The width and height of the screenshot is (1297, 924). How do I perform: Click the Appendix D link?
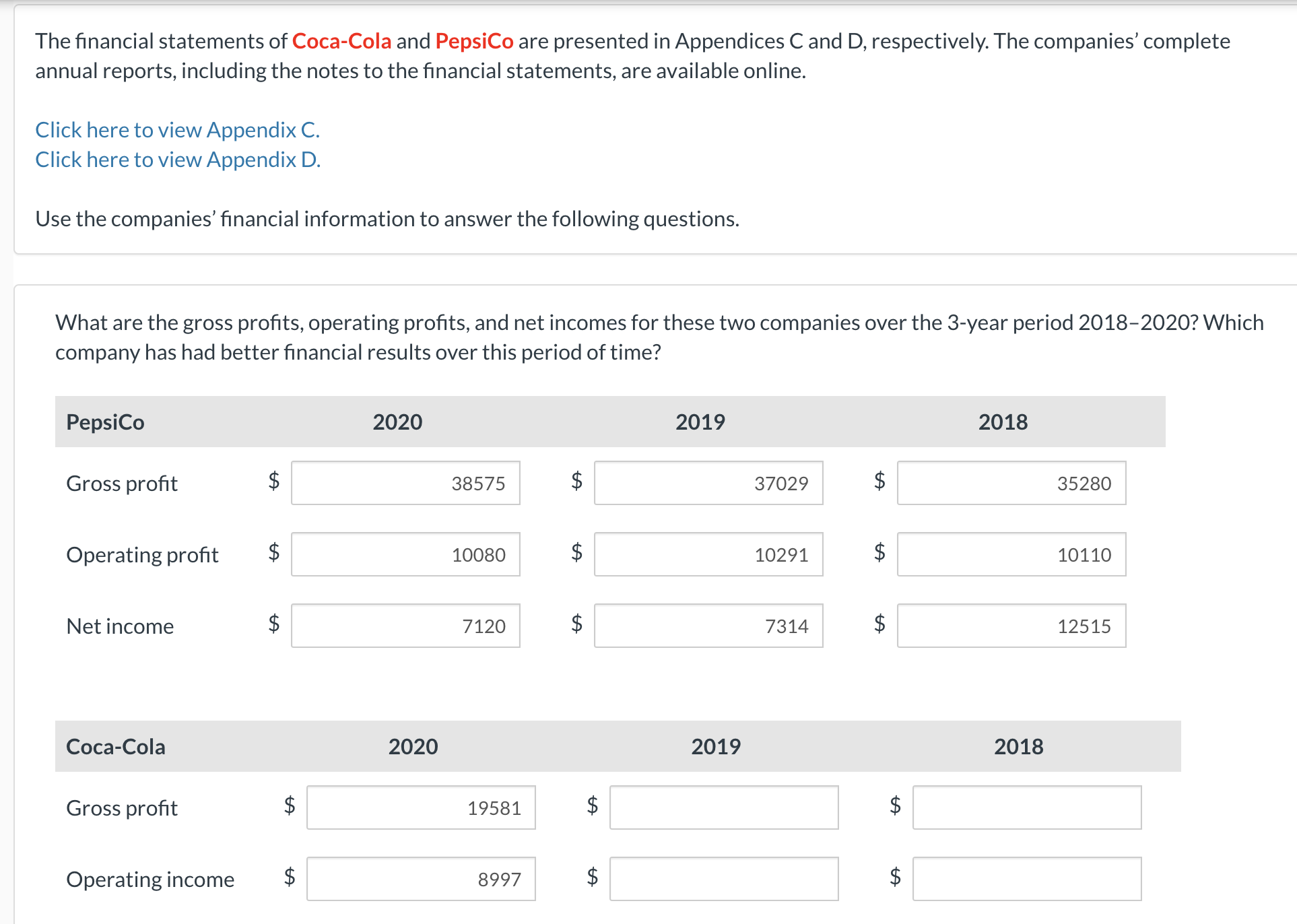(177, 160)
